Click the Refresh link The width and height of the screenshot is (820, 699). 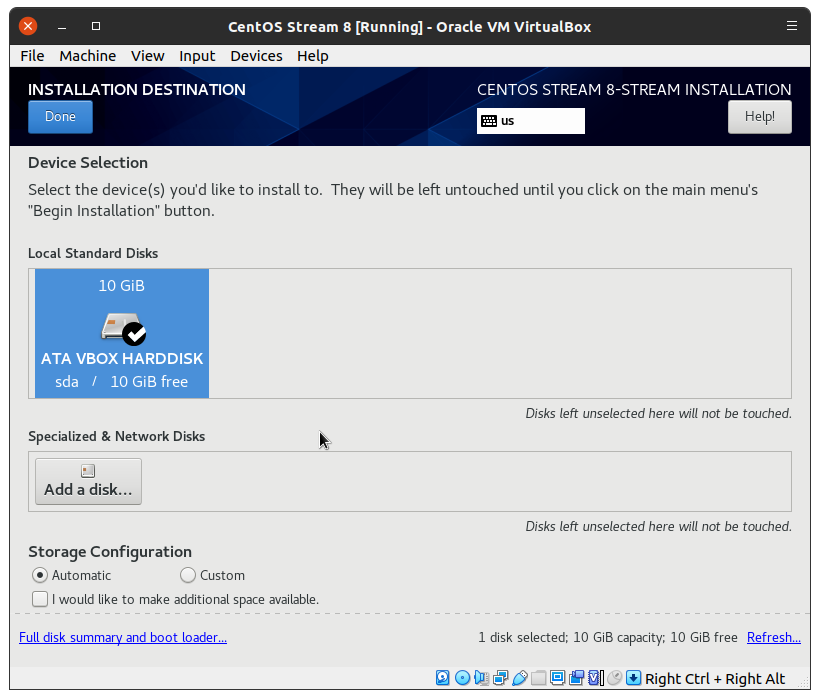click(773, 637)
